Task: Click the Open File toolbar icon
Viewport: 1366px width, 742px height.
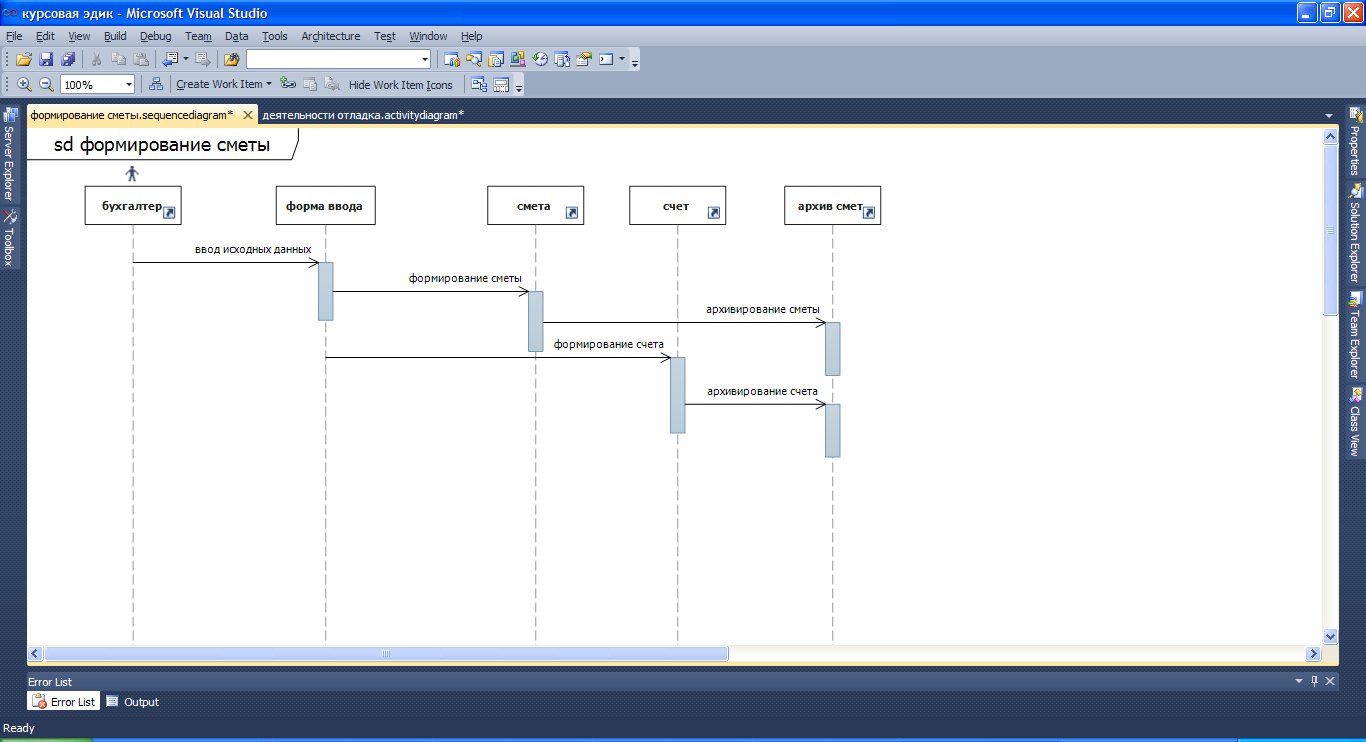Action: pyautogui.click(x=24, y=59)
